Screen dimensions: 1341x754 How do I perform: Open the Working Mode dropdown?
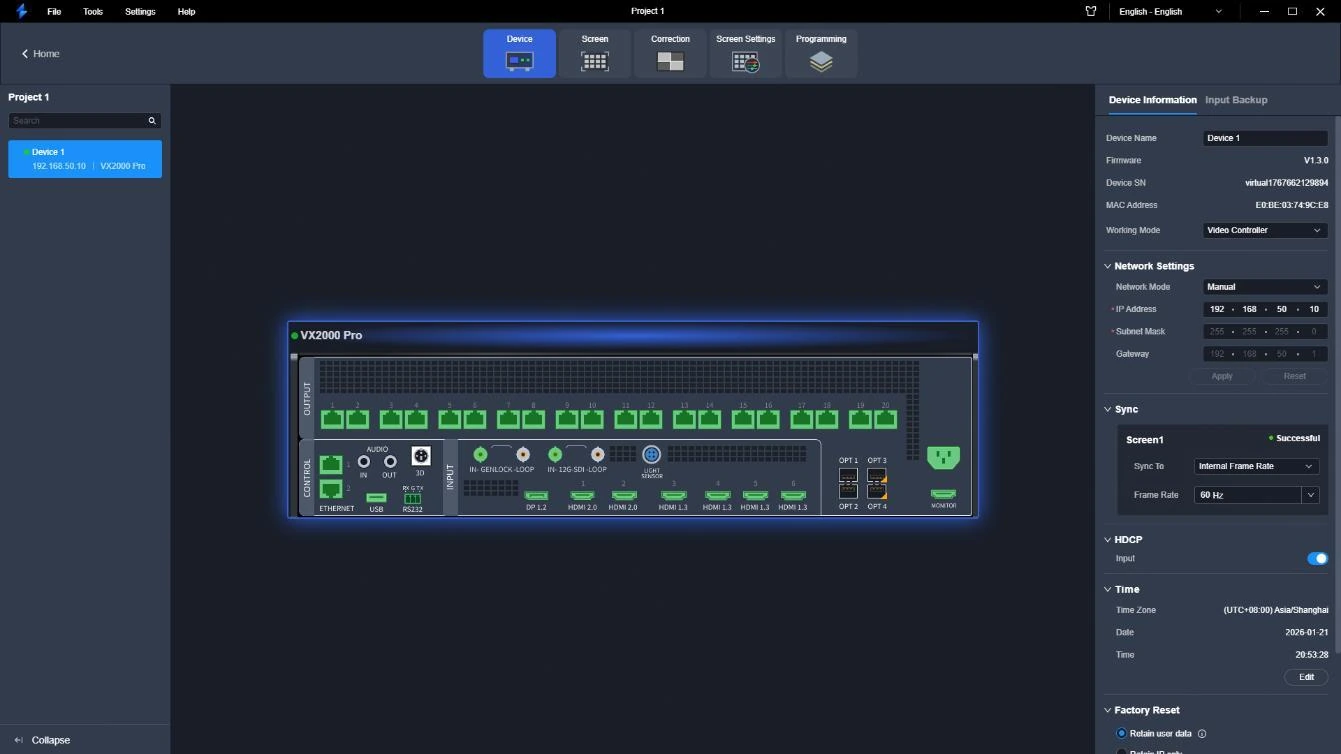[1265, 230]
